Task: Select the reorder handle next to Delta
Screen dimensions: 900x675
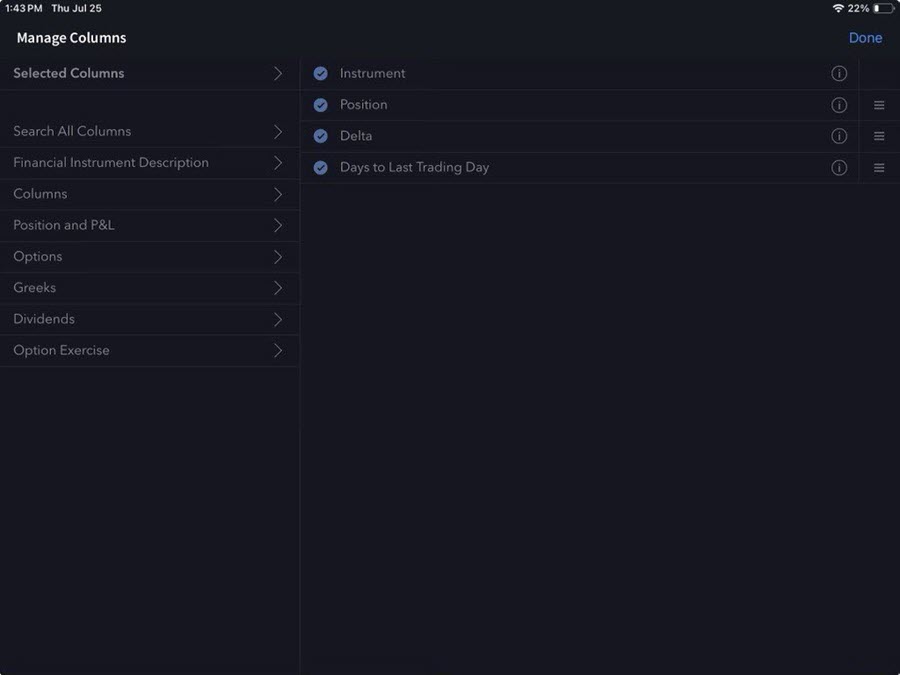Action: pyautogui.click(x=878, y=135)
